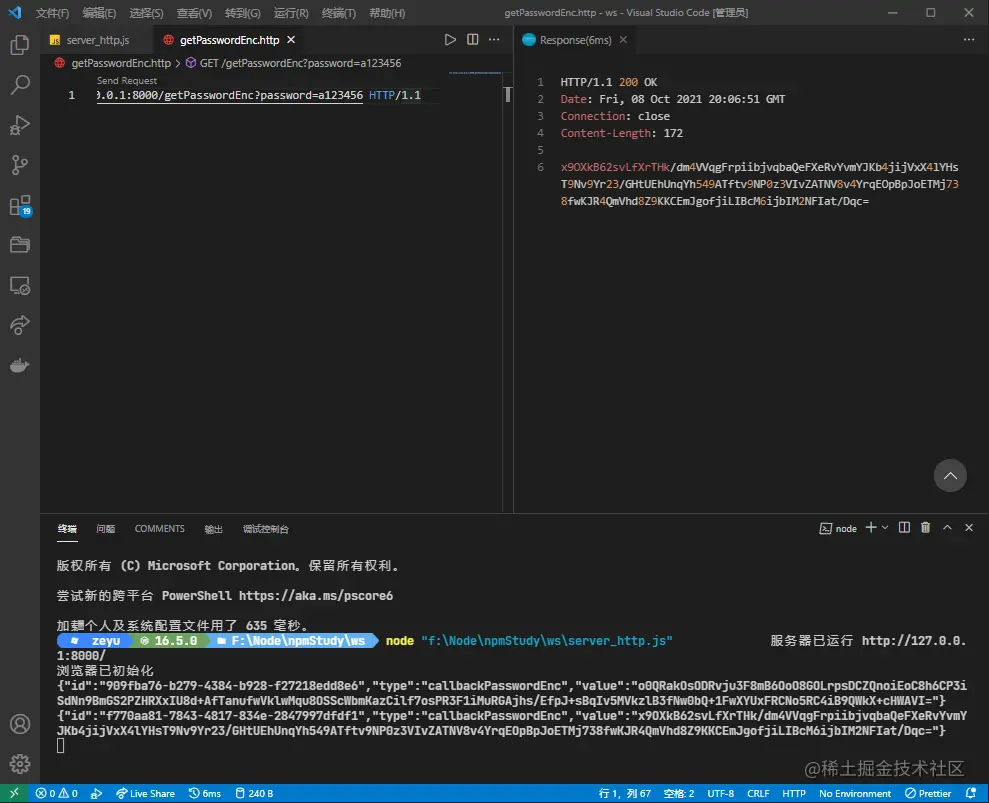The image size is (989, 803).
Task: Switch to the 输出 panel tab
Action: (213, 529)
